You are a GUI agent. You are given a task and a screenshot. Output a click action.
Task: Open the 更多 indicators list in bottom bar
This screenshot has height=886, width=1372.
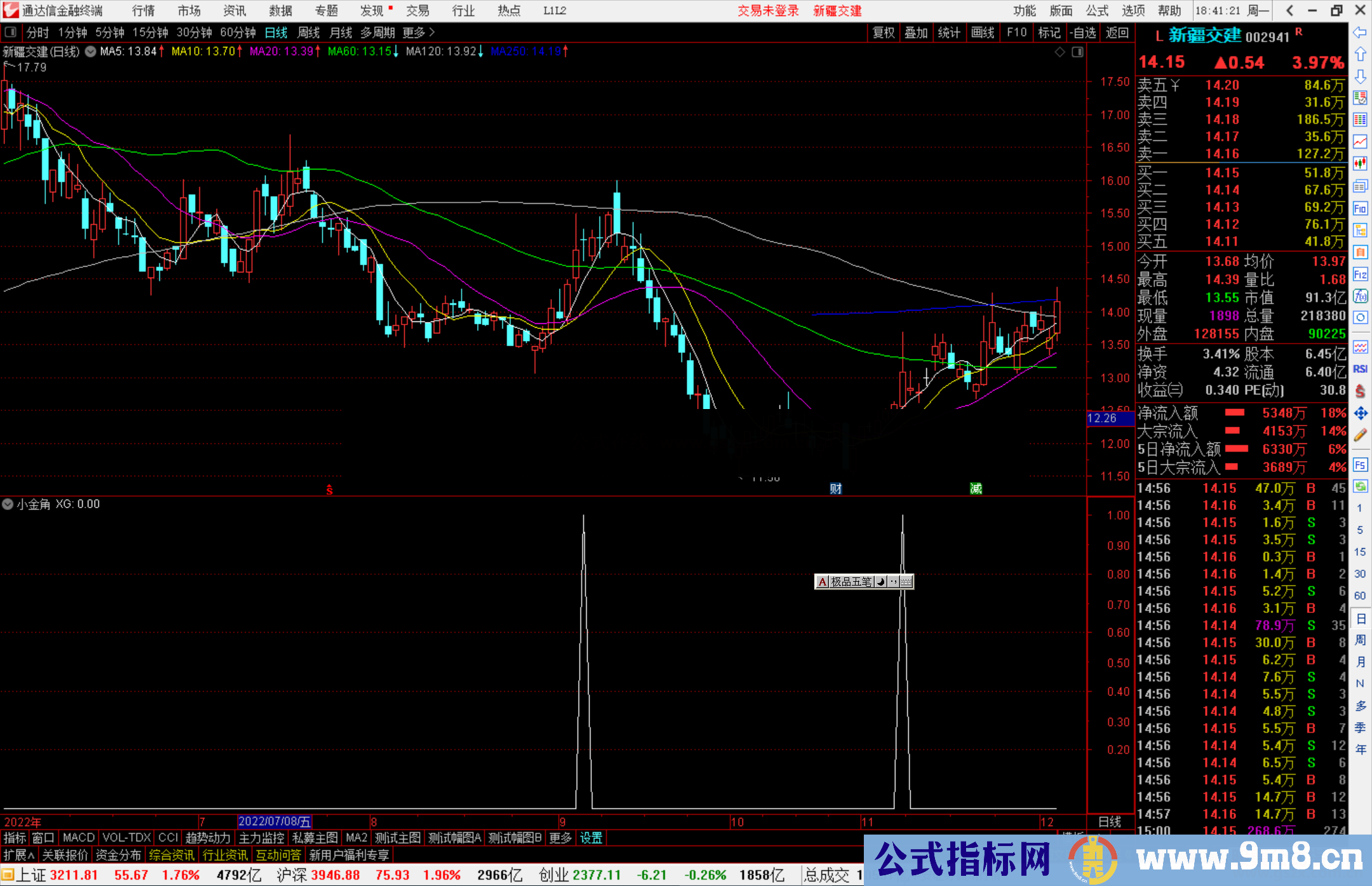point(560,838)
